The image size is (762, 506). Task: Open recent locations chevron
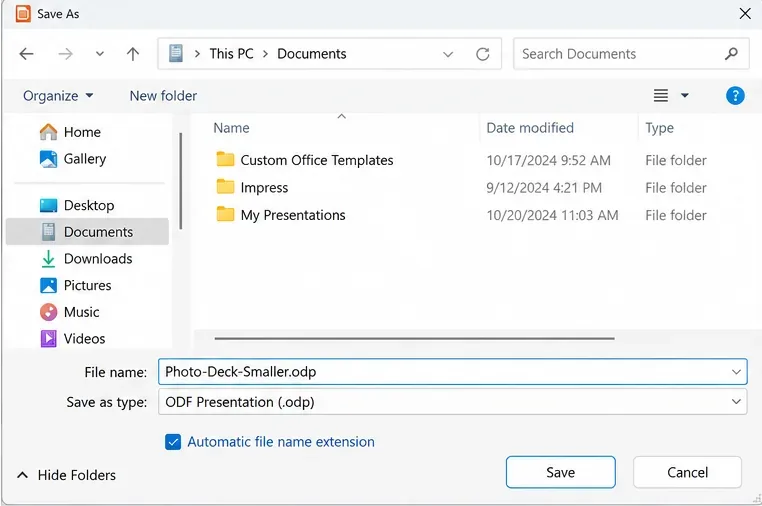point(100,53)
